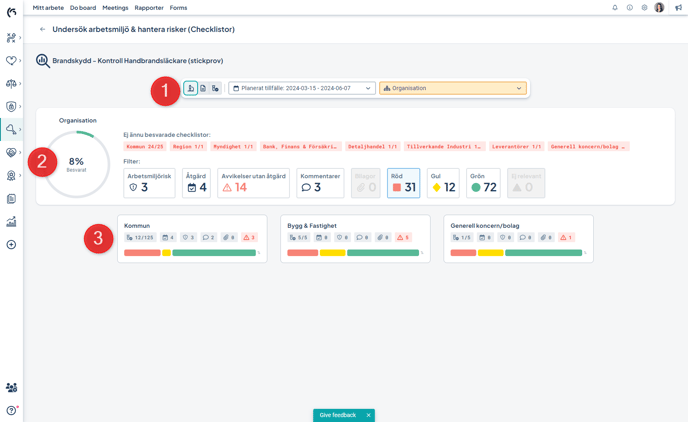Go to the Mitt arbete menu

pos(48,8)
